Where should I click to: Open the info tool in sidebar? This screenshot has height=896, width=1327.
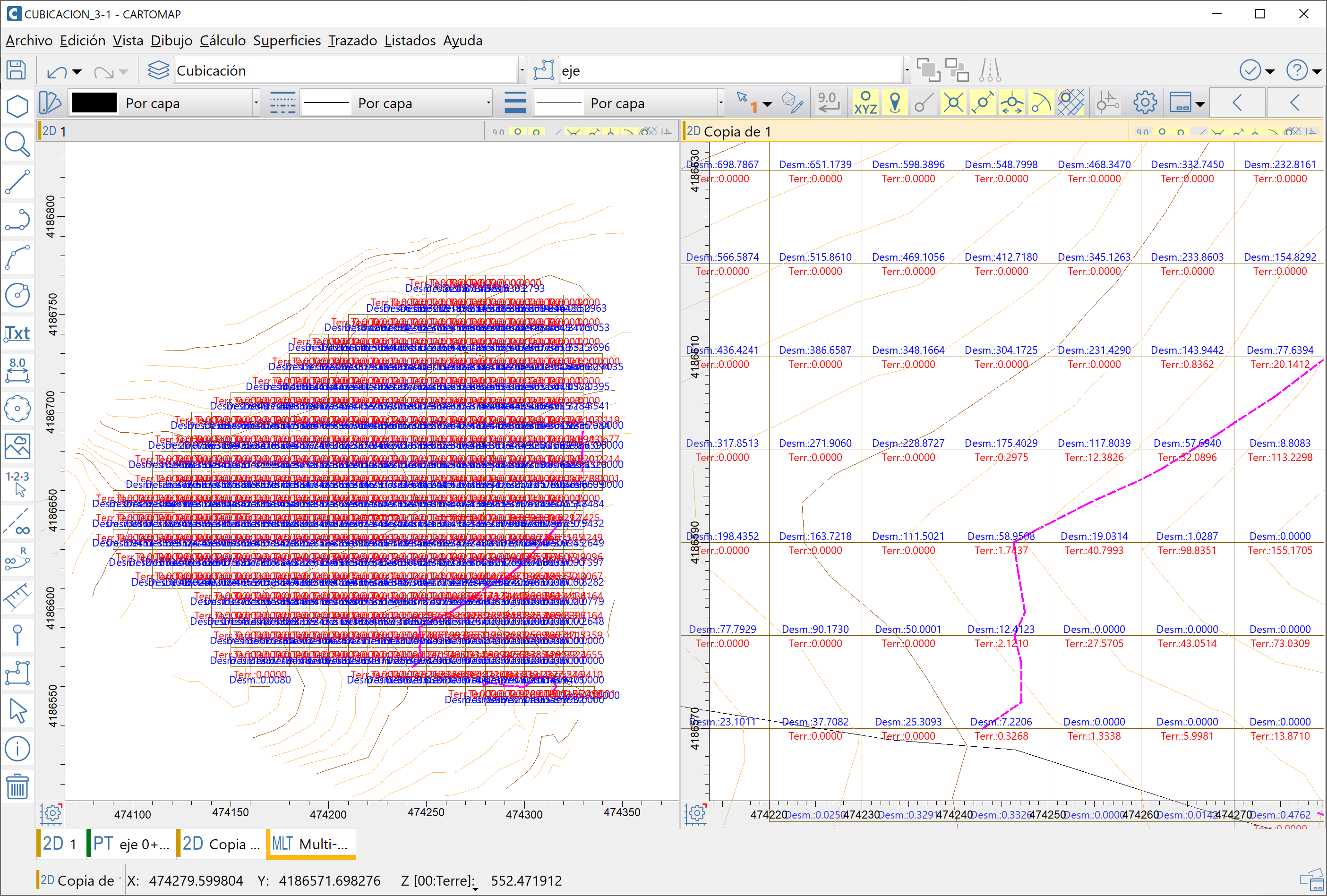(x=17, y=748)
